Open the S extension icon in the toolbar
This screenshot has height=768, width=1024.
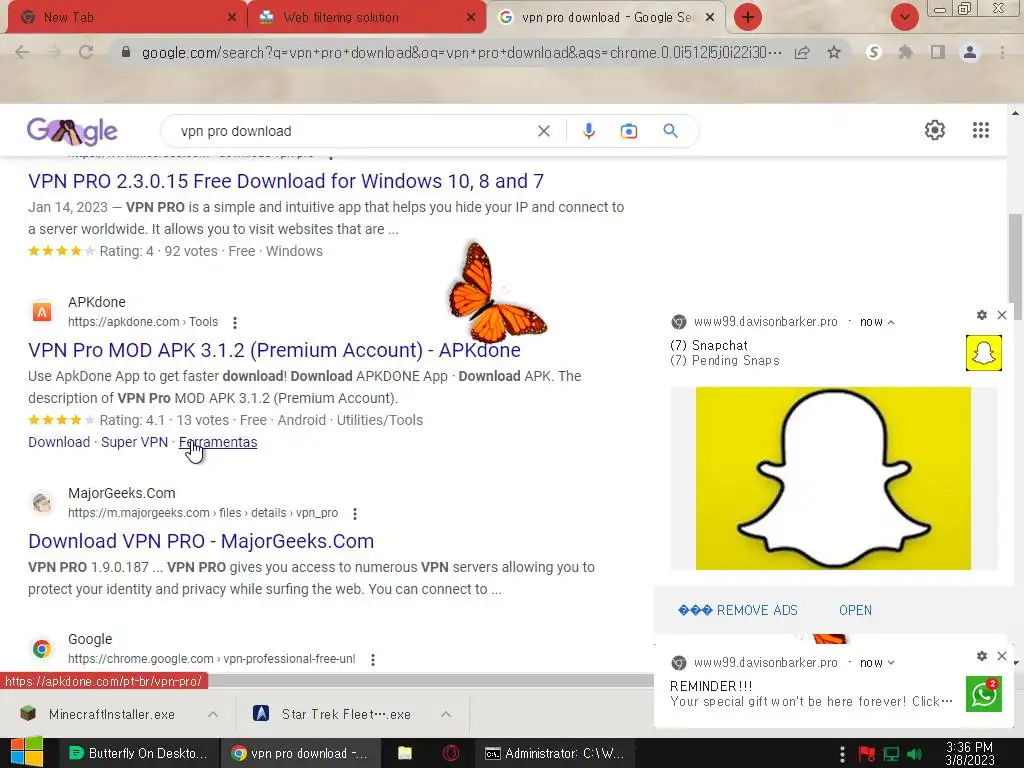point(874,53)
